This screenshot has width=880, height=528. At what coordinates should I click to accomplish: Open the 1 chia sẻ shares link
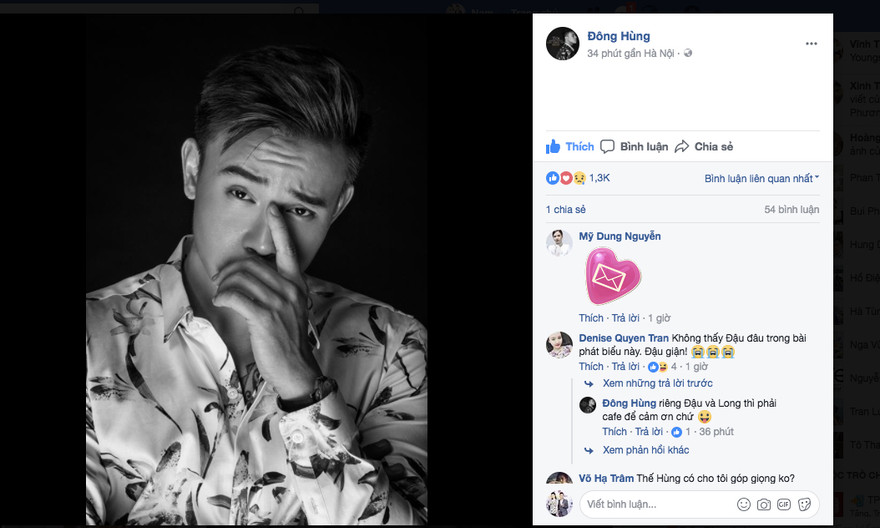[566, 210]
